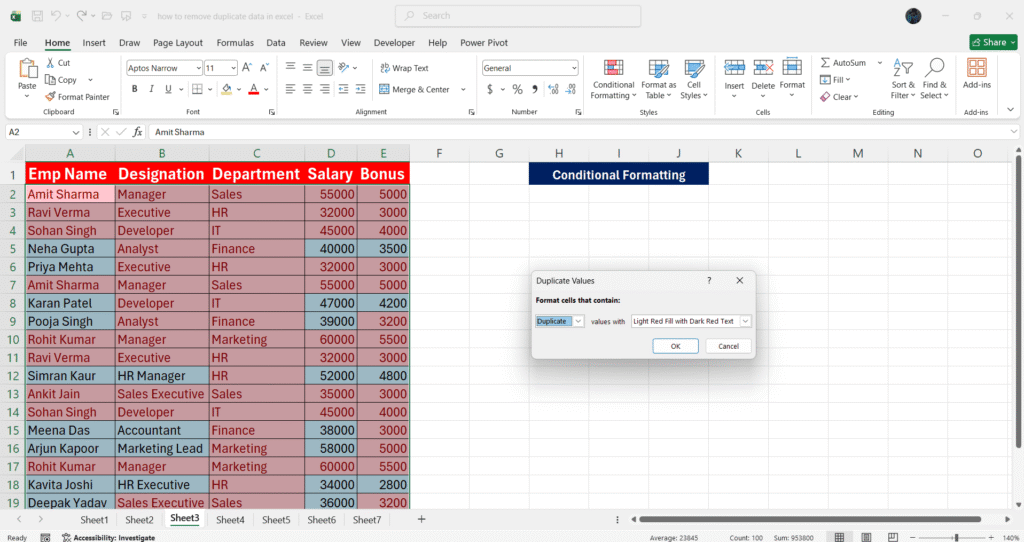The width and height of the screenshot is (1024, 542).
Task: Apply the red Font Color
Action: pos(254,89)
